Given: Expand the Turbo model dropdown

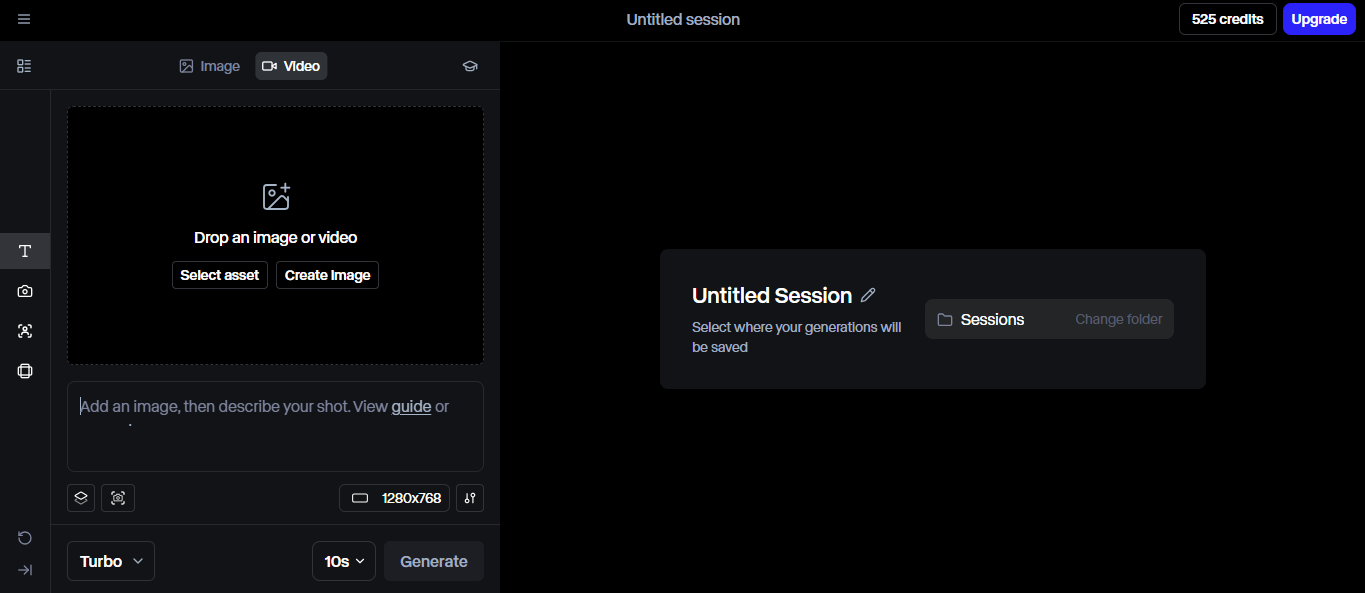Looking at the screenshot, I should click(111, 561).
